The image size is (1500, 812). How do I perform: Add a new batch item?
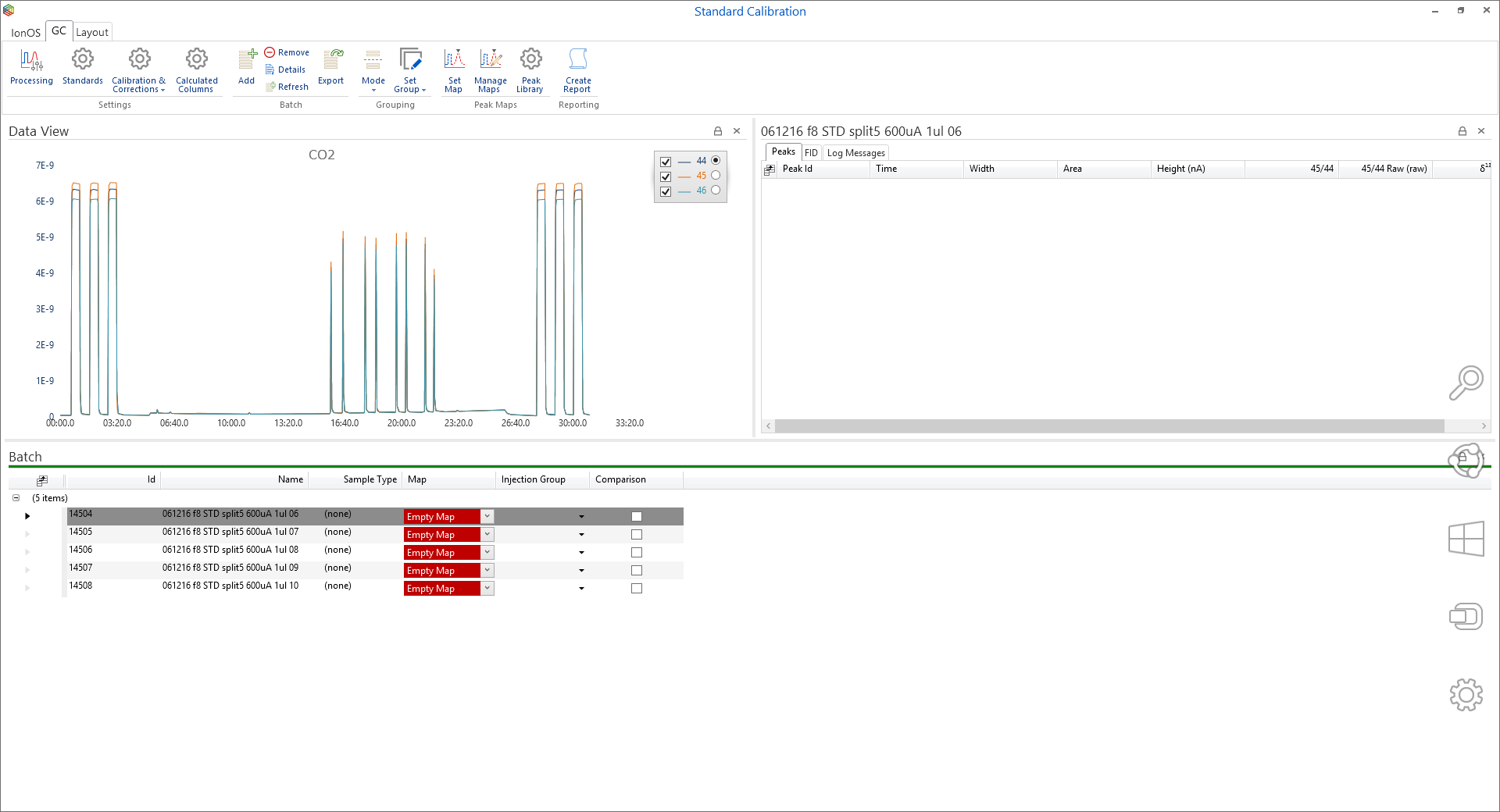[247, 67]
